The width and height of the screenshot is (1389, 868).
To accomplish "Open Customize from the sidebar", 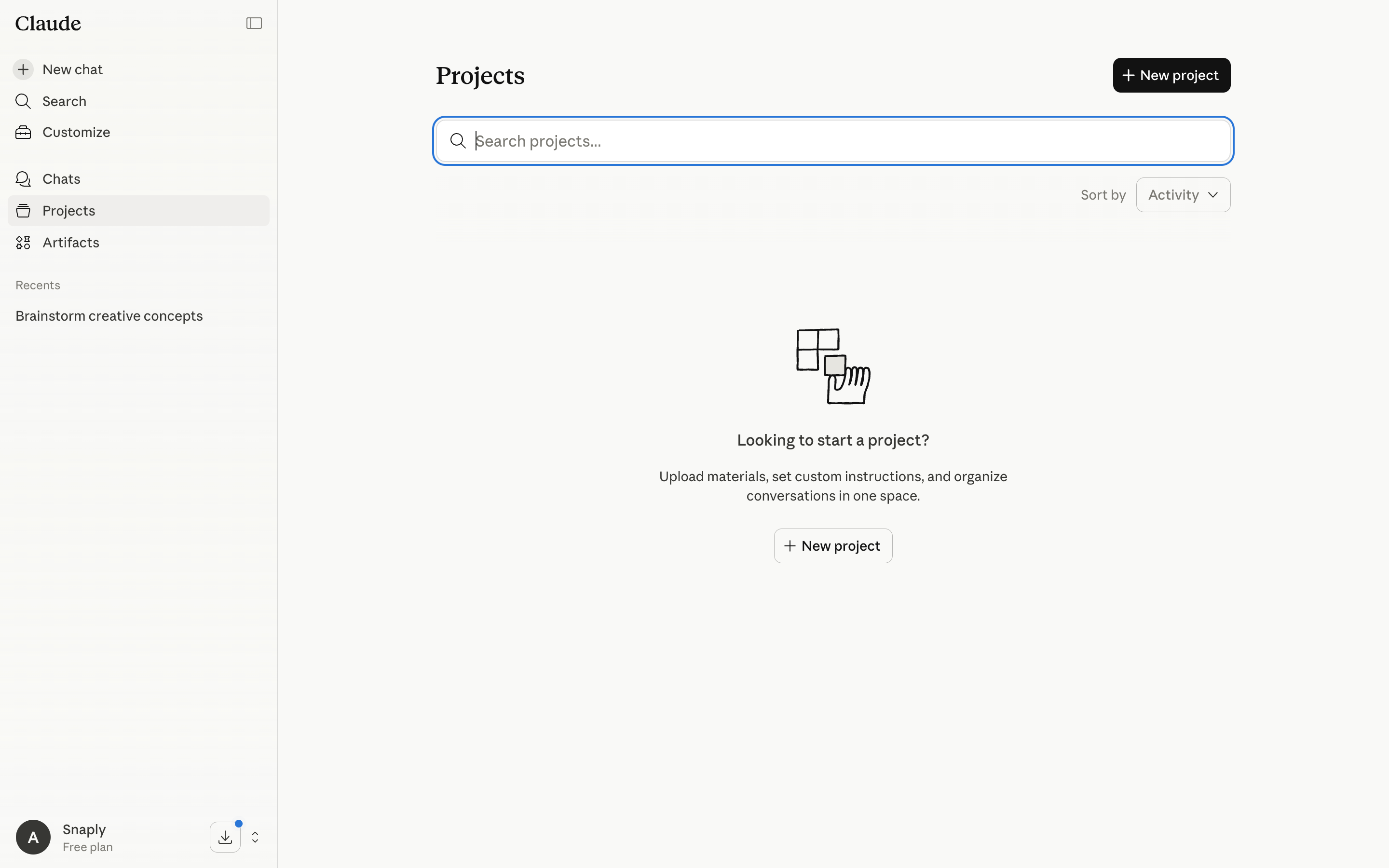I will point(138,132).
